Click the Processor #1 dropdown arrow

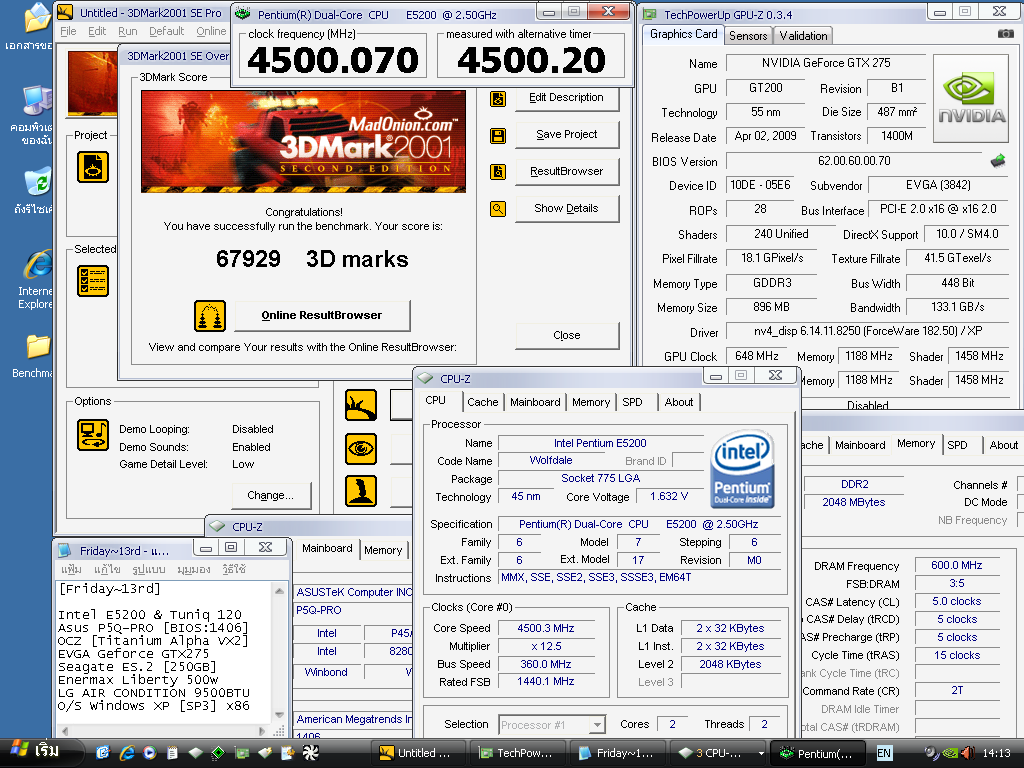[x=596, y=725]
